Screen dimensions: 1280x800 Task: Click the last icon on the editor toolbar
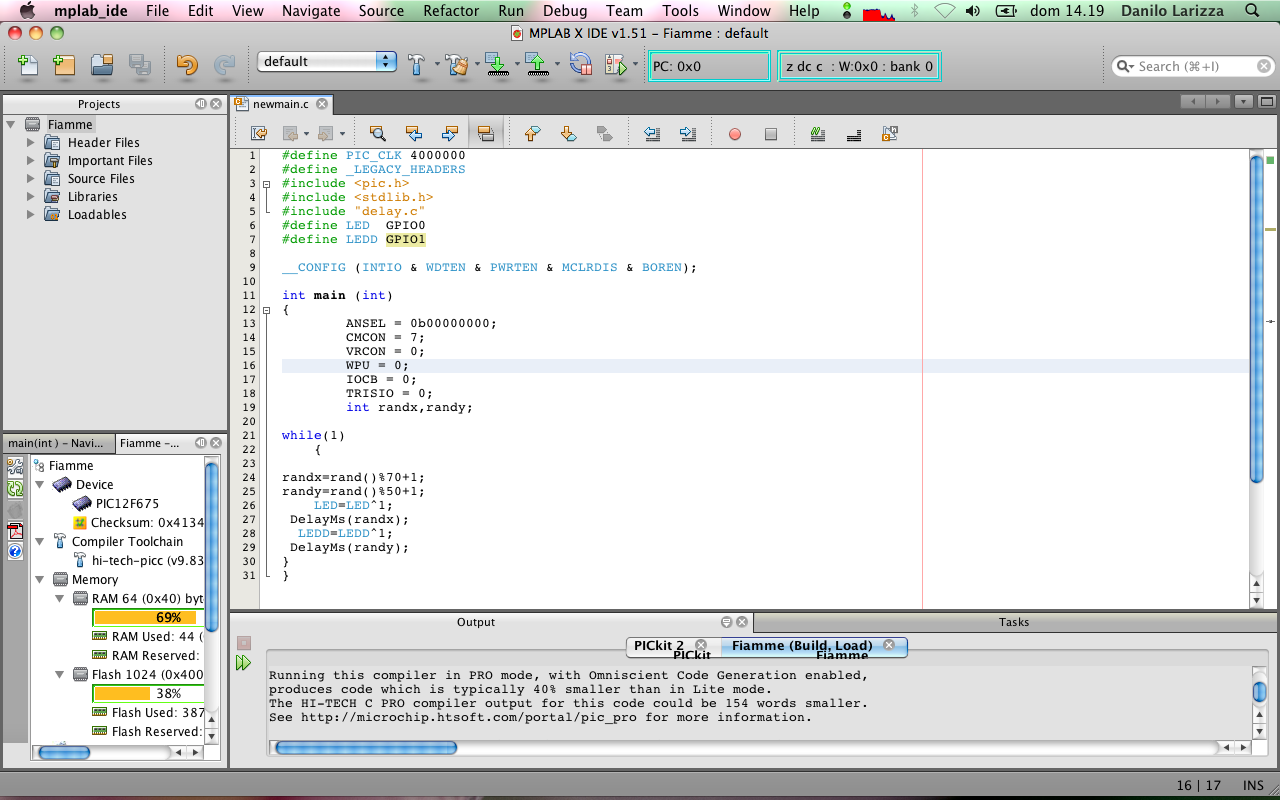click(890, 133)
